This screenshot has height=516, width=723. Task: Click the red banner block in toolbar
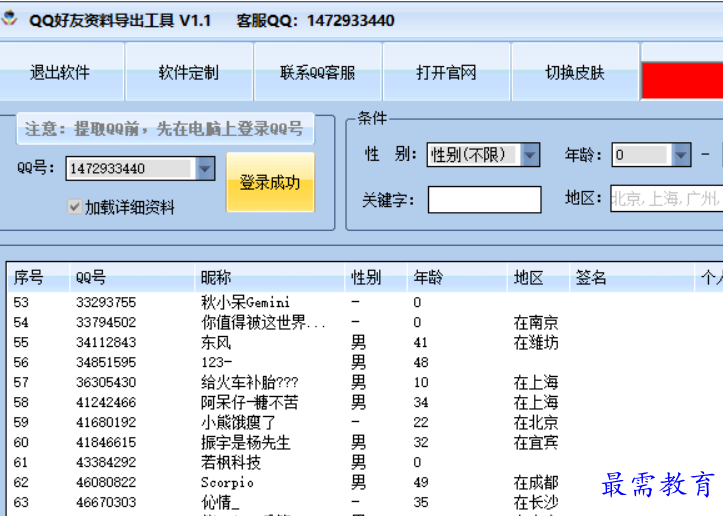(682, 81)
